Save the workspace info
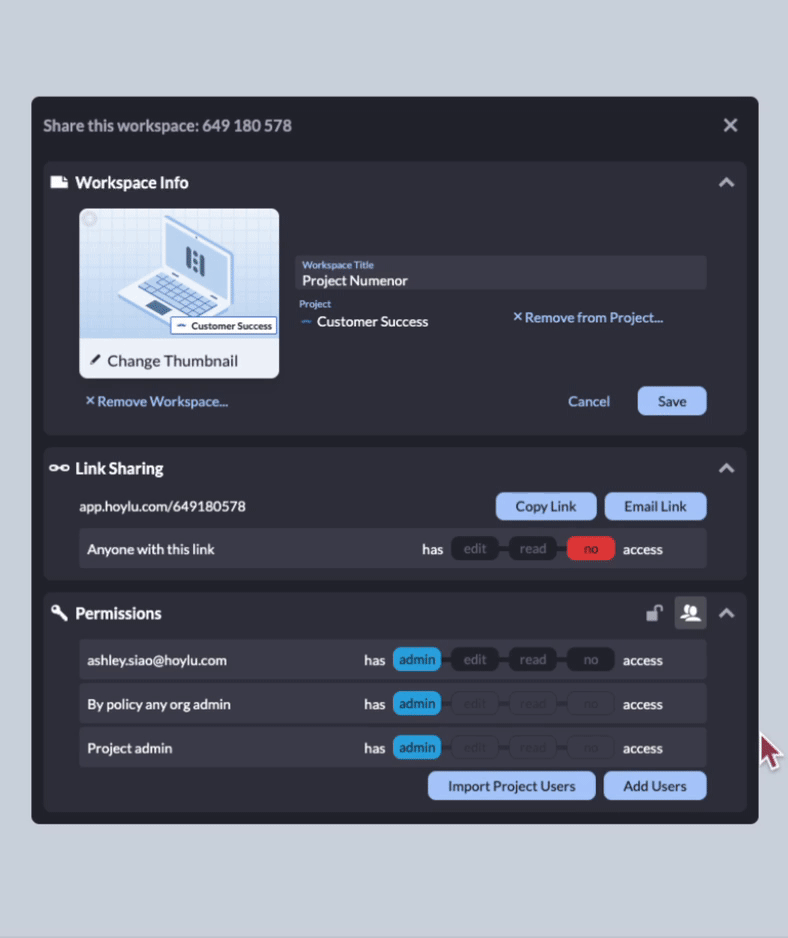The height and width of the screenshot is (938, 788). coord(672,401)
